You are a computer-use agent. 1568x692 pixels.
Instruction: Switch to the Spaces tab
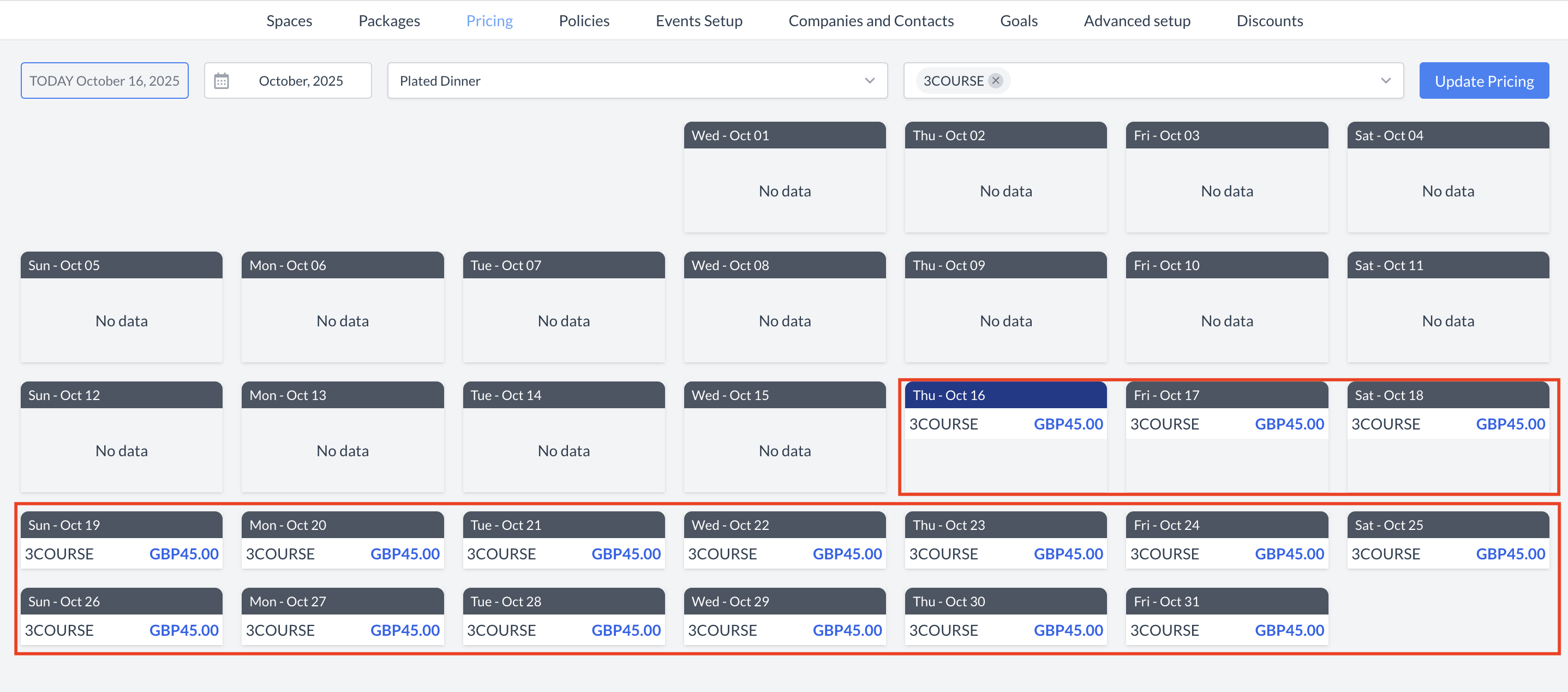coord(289,20)
